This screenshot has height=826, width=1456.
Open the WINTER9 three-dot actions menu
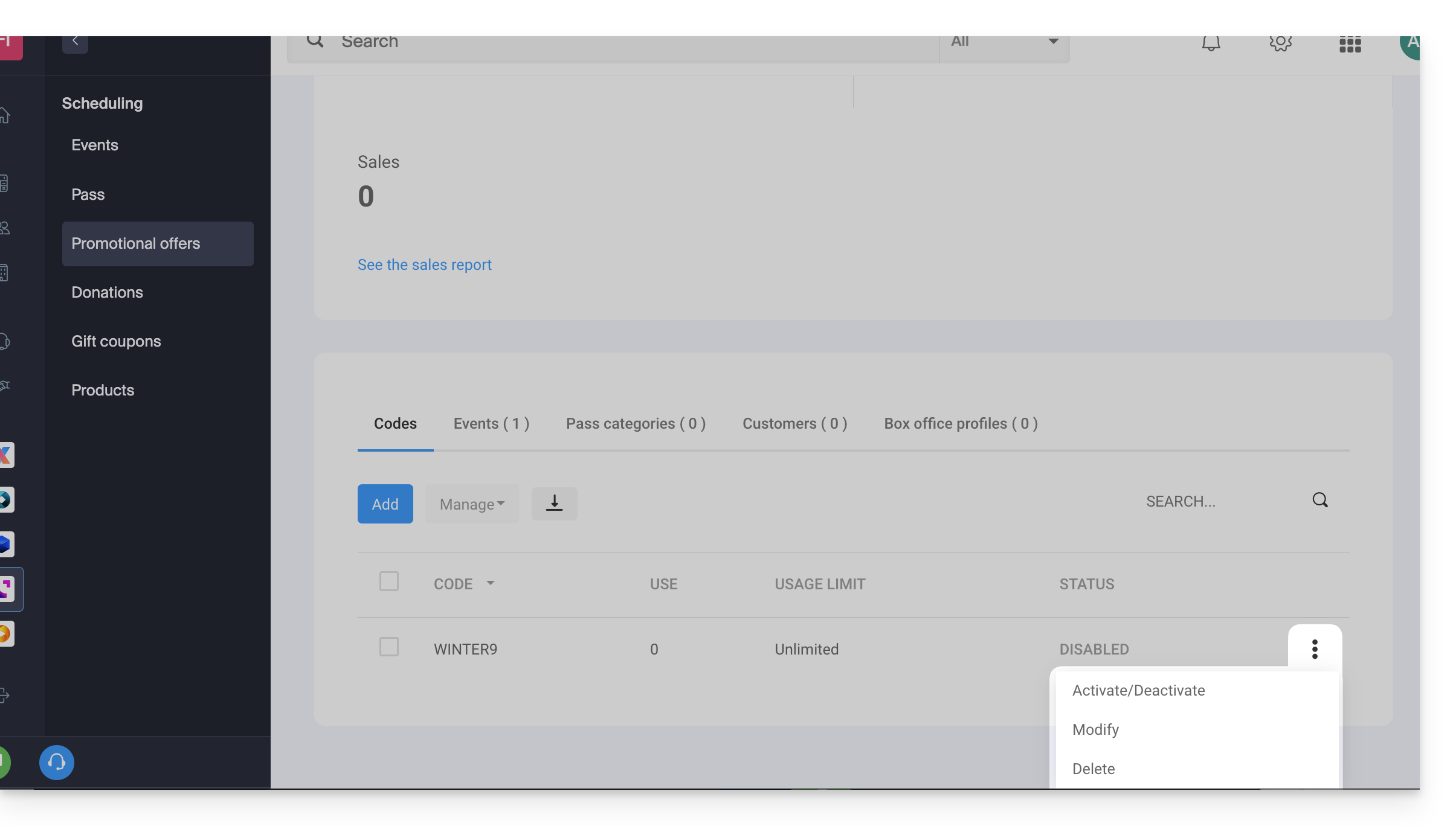(1315, 649)
